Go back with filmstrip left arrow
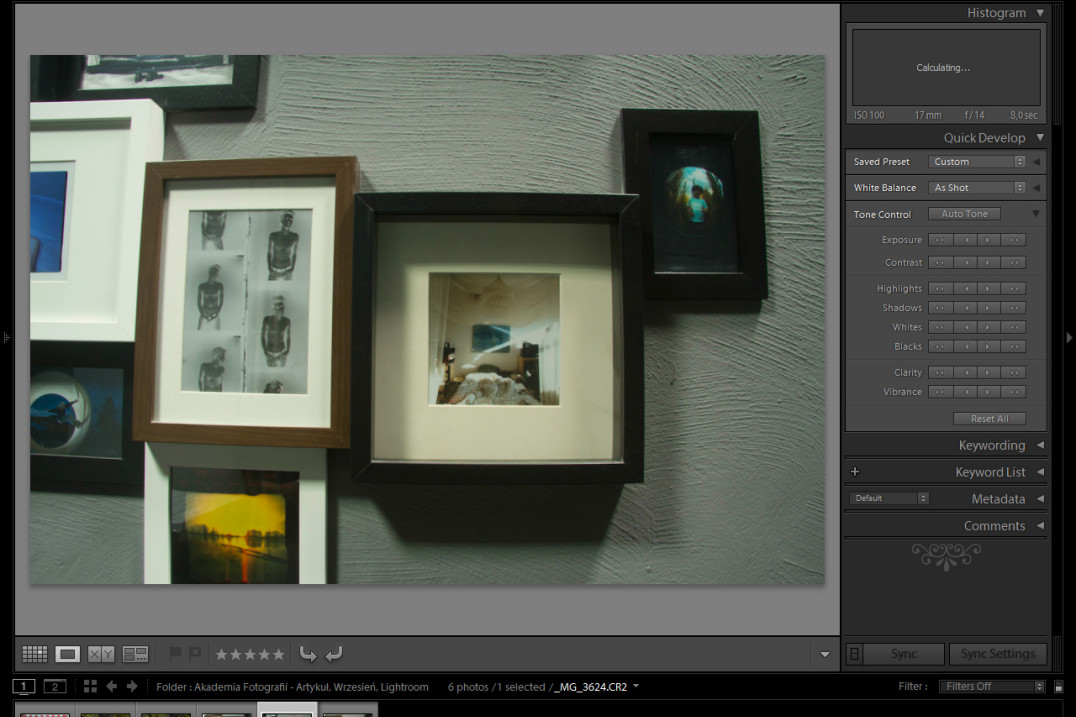 click(x=111, y=687)
